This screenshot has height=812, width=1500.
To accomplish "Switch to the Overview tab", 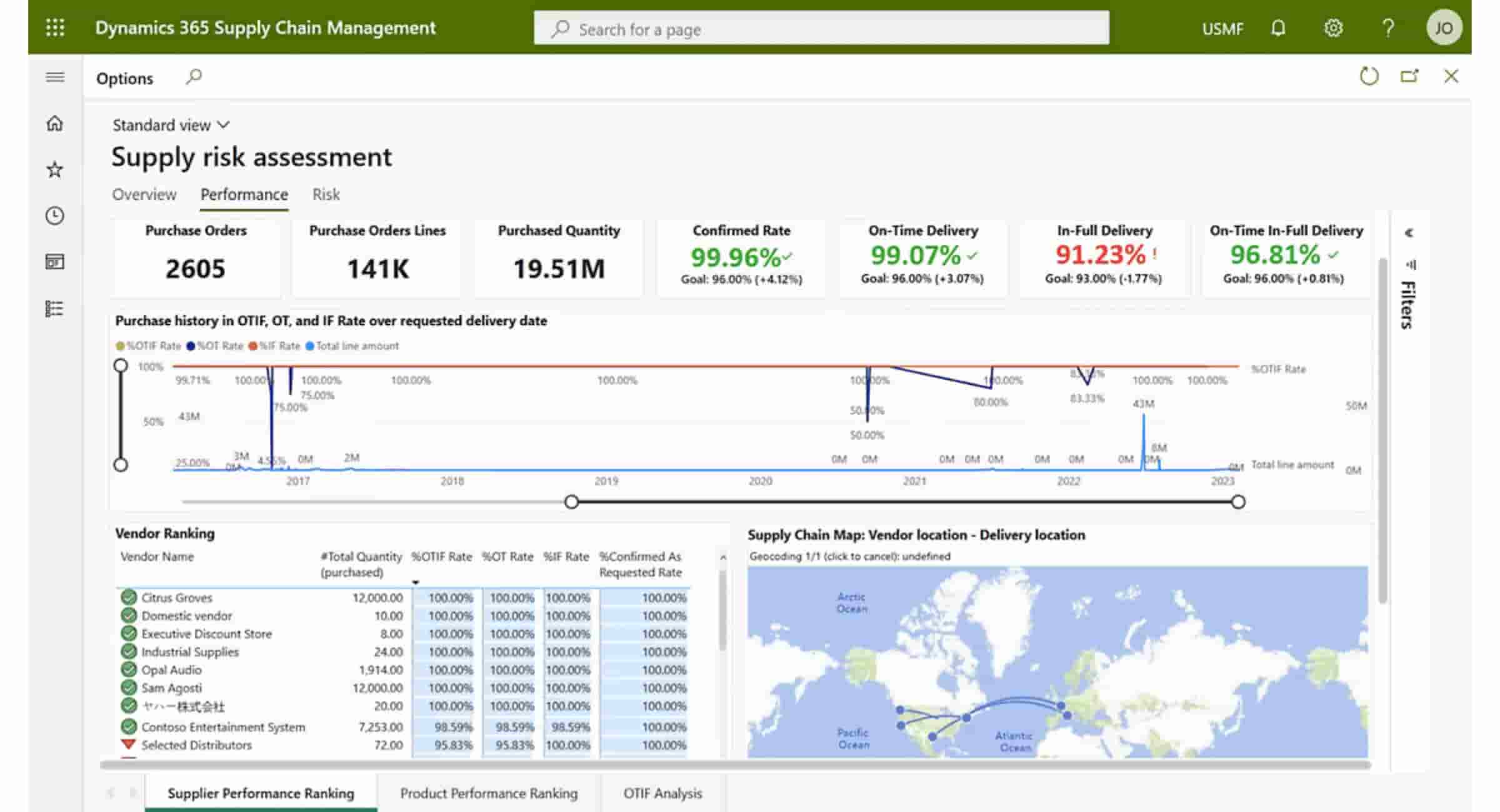I will coord(144,194).
